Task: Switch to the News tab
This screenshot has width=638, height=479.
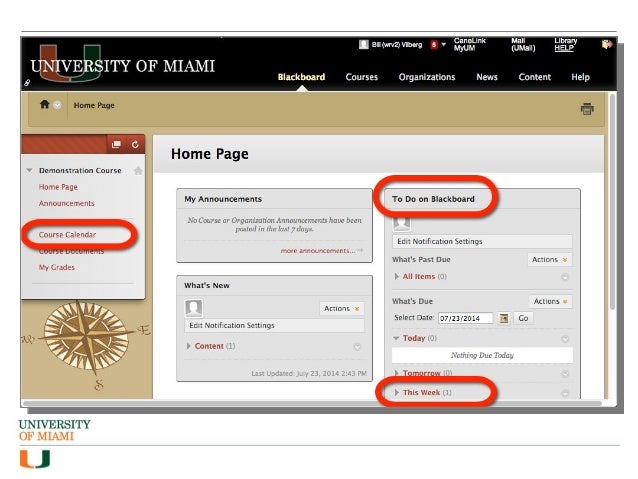Action: [x=487, y=77]
